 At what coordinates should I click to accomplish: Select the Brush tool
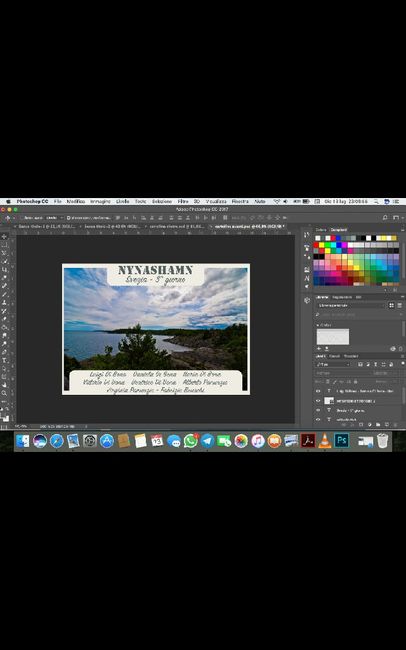click(5, 294)
